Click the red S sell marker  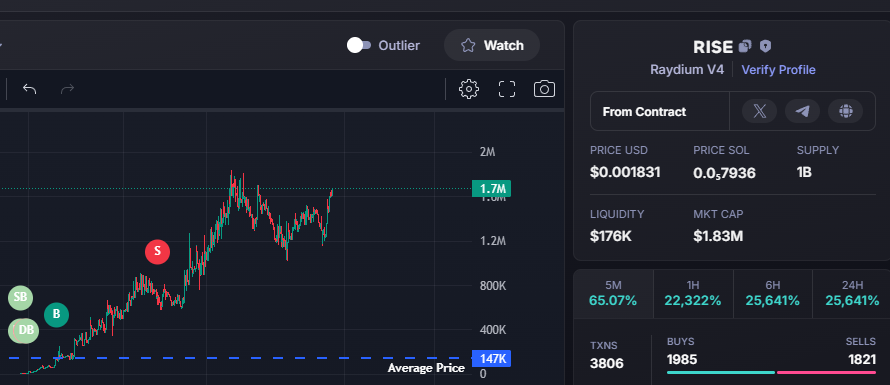157,252
